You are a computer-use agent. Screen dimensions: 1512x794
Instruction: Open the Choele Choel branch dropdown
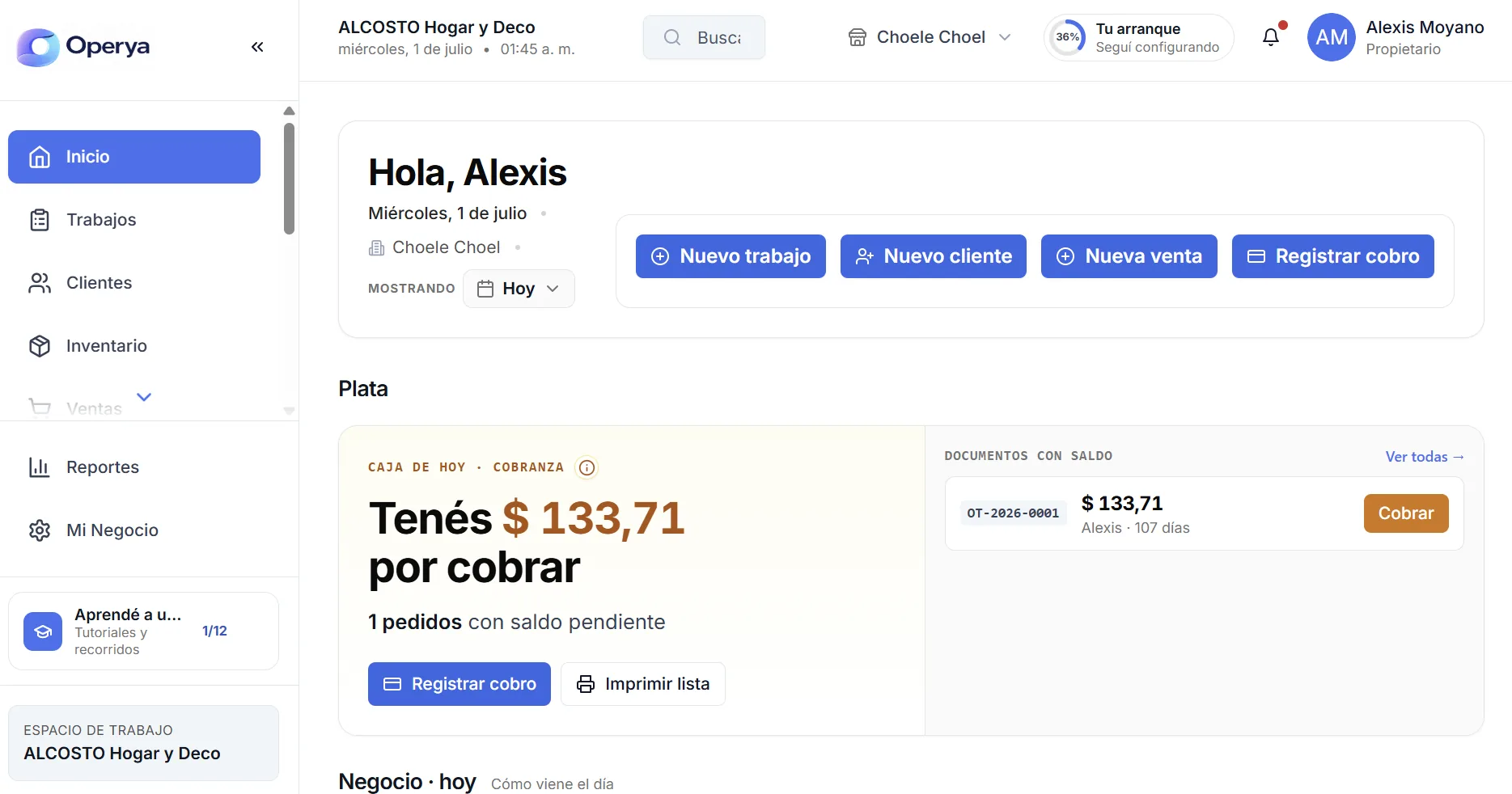(930, 37)
